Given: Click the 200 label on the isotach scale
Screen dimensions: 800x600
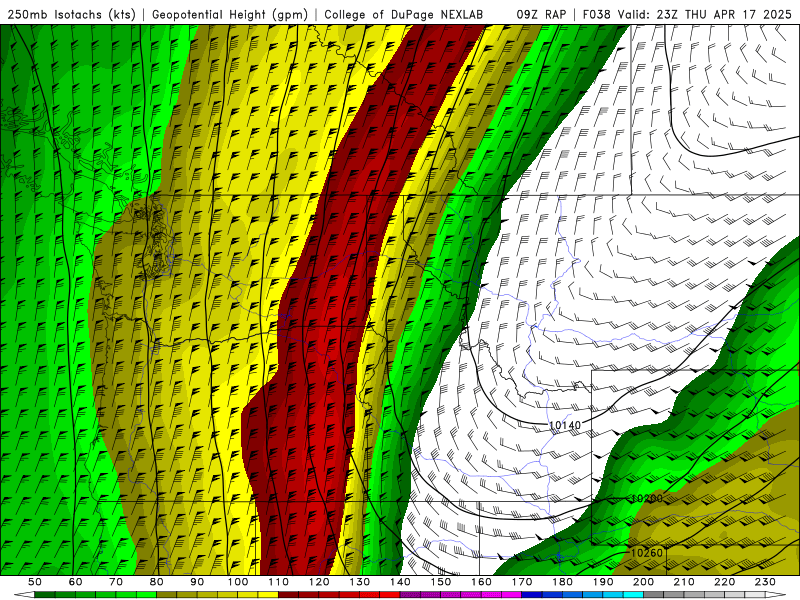Looking at the screenshot, I should point(643,582).
